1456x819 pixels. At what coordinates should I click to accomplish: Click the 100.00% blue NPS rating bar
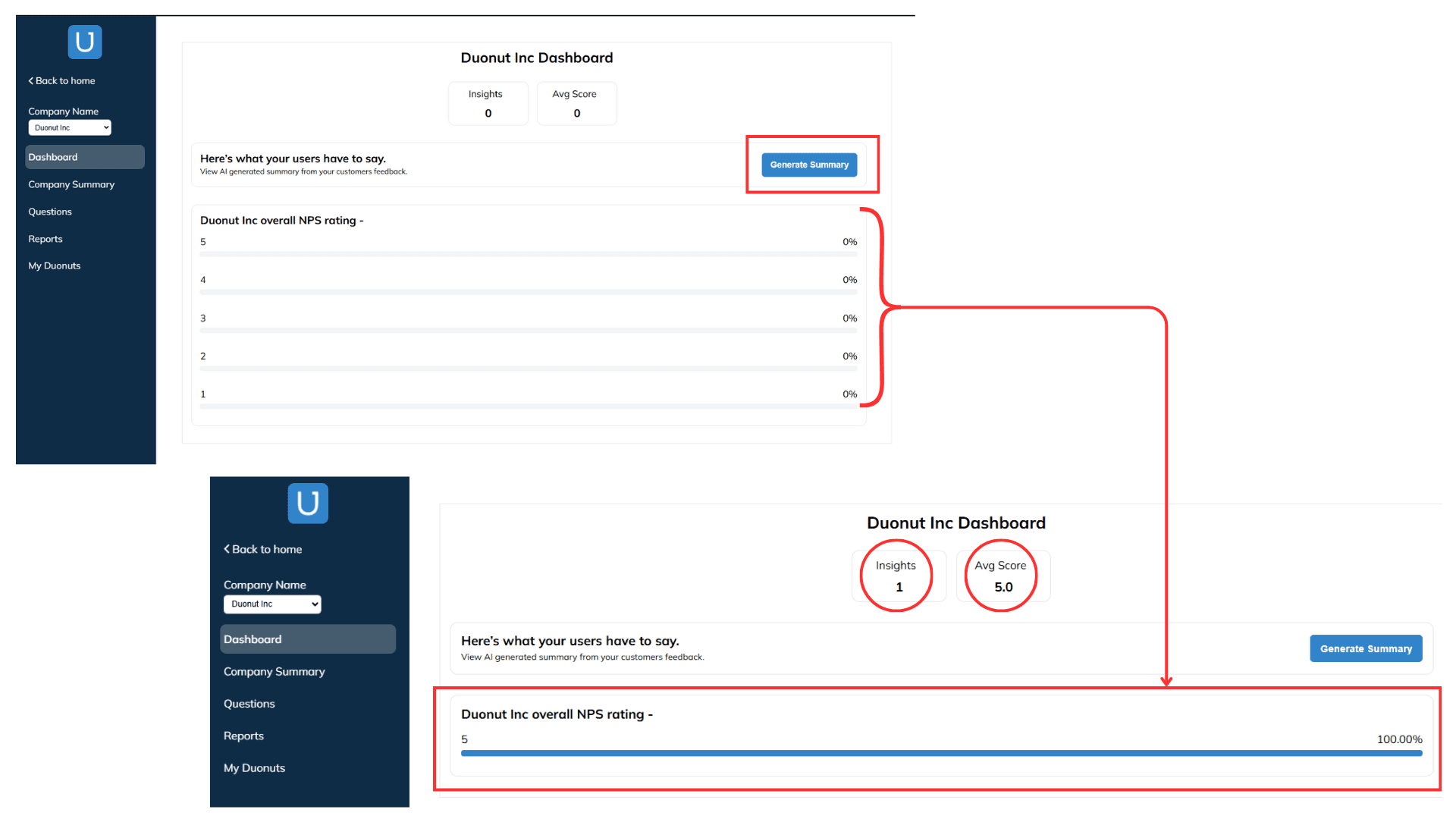pyautogui.click(x=941, y=753)
